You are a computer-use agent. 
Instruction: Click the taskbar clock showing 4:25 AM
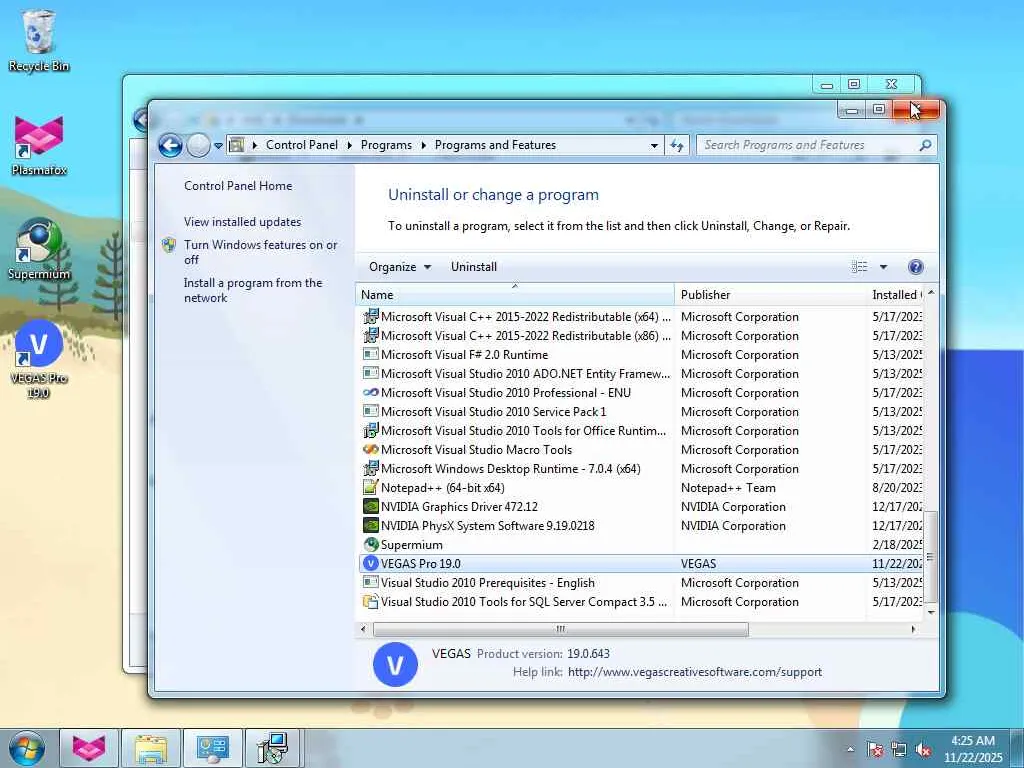pos(973,748)
